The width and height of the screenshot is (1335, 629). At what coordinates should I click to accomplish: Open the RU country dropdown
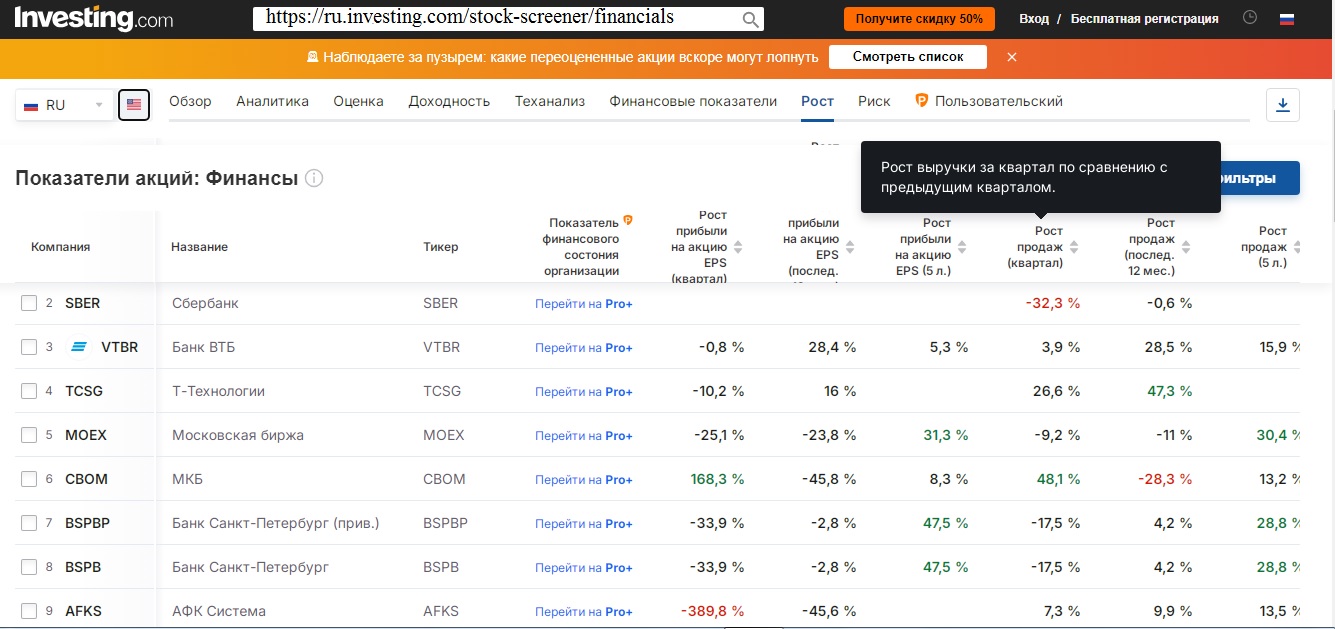64,105
